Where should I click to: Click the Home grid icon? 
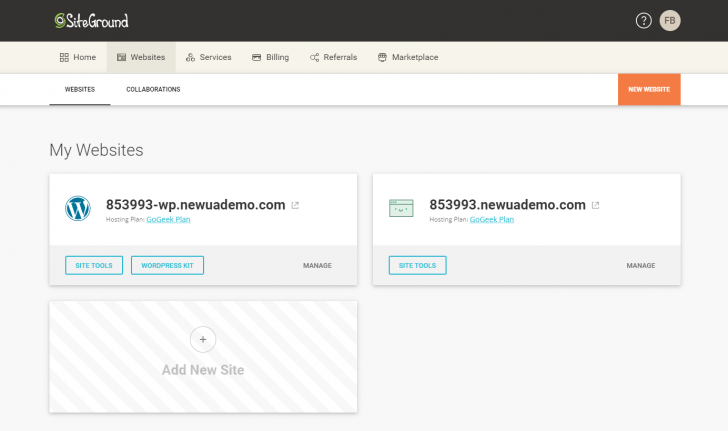click(x=64, y=57)
